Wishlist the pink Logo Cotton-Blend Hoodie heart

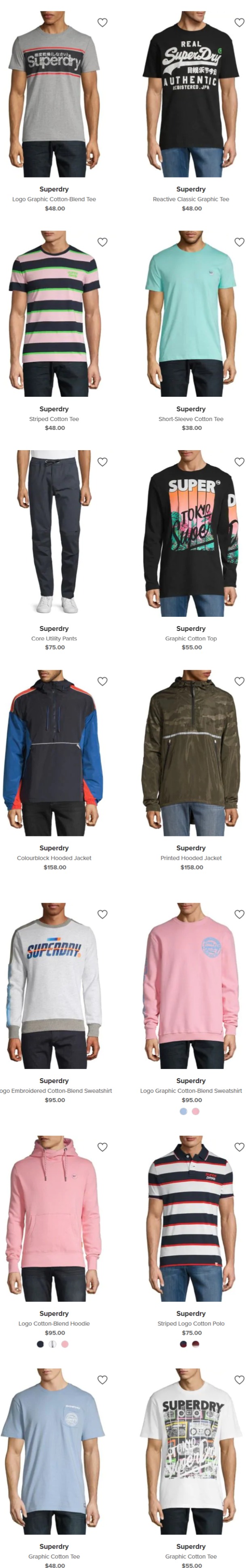point(102,1147)
